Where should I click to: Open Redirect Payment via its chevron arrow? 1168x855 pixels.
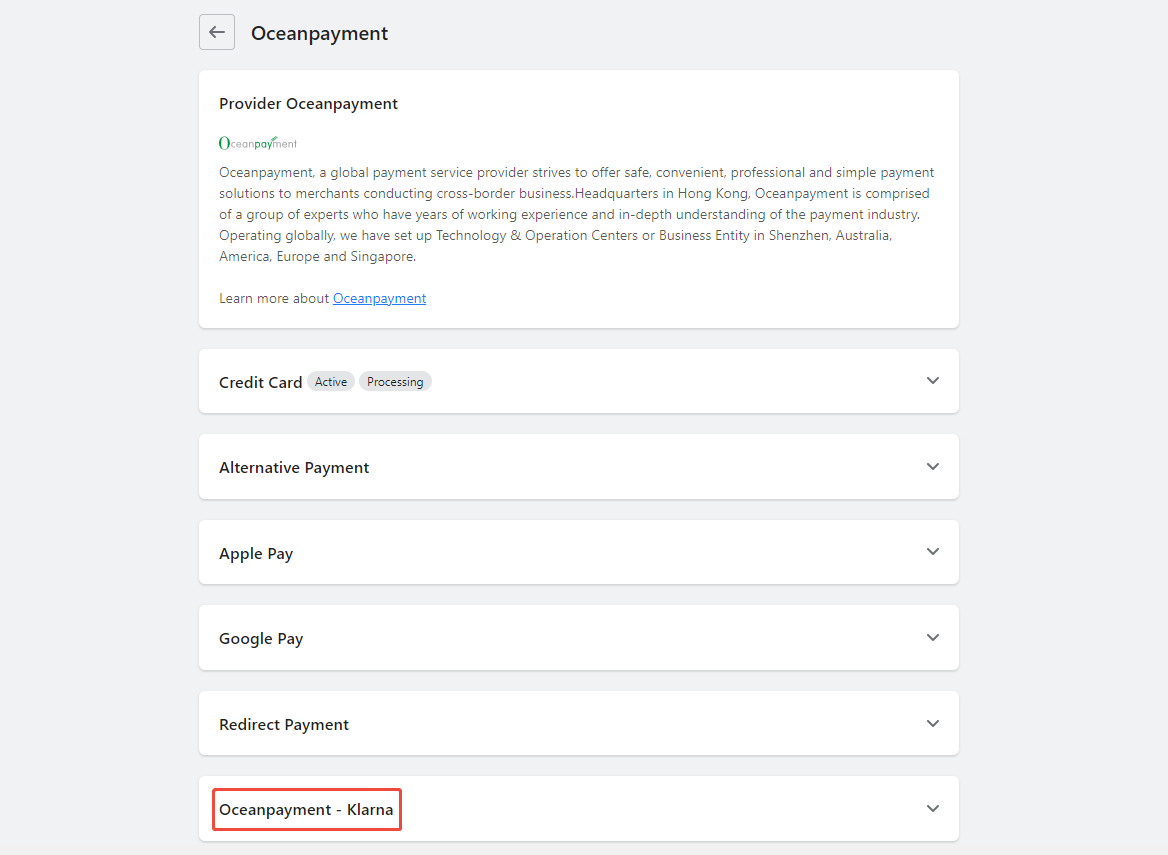pyautogui.click(x=932, y=724)
